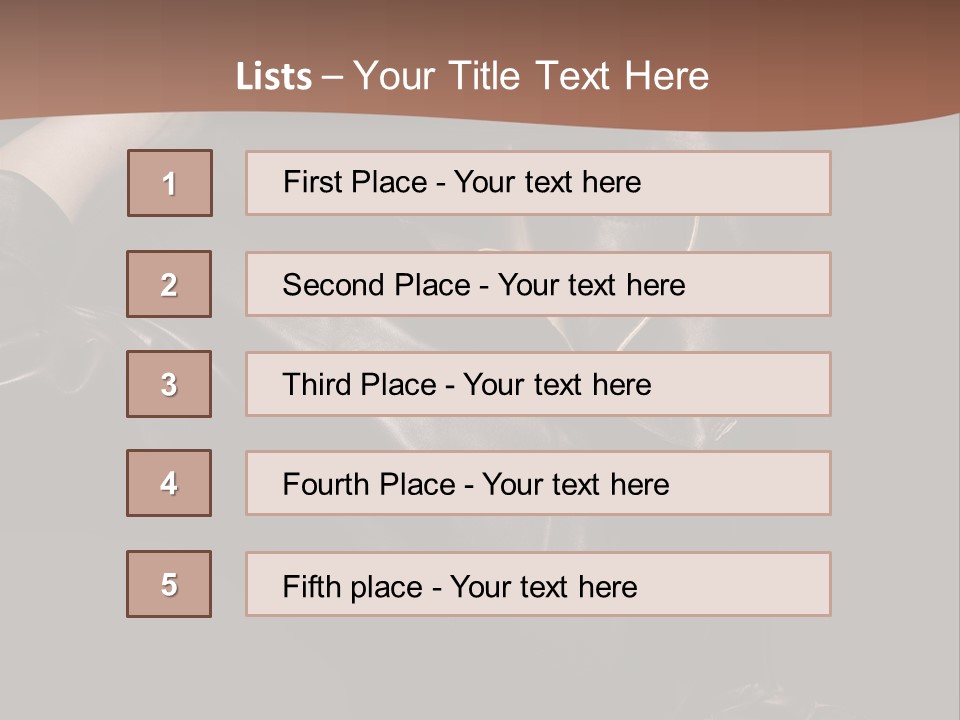
Task: Click Your text here in Second Place row
Action: (591, 285)
